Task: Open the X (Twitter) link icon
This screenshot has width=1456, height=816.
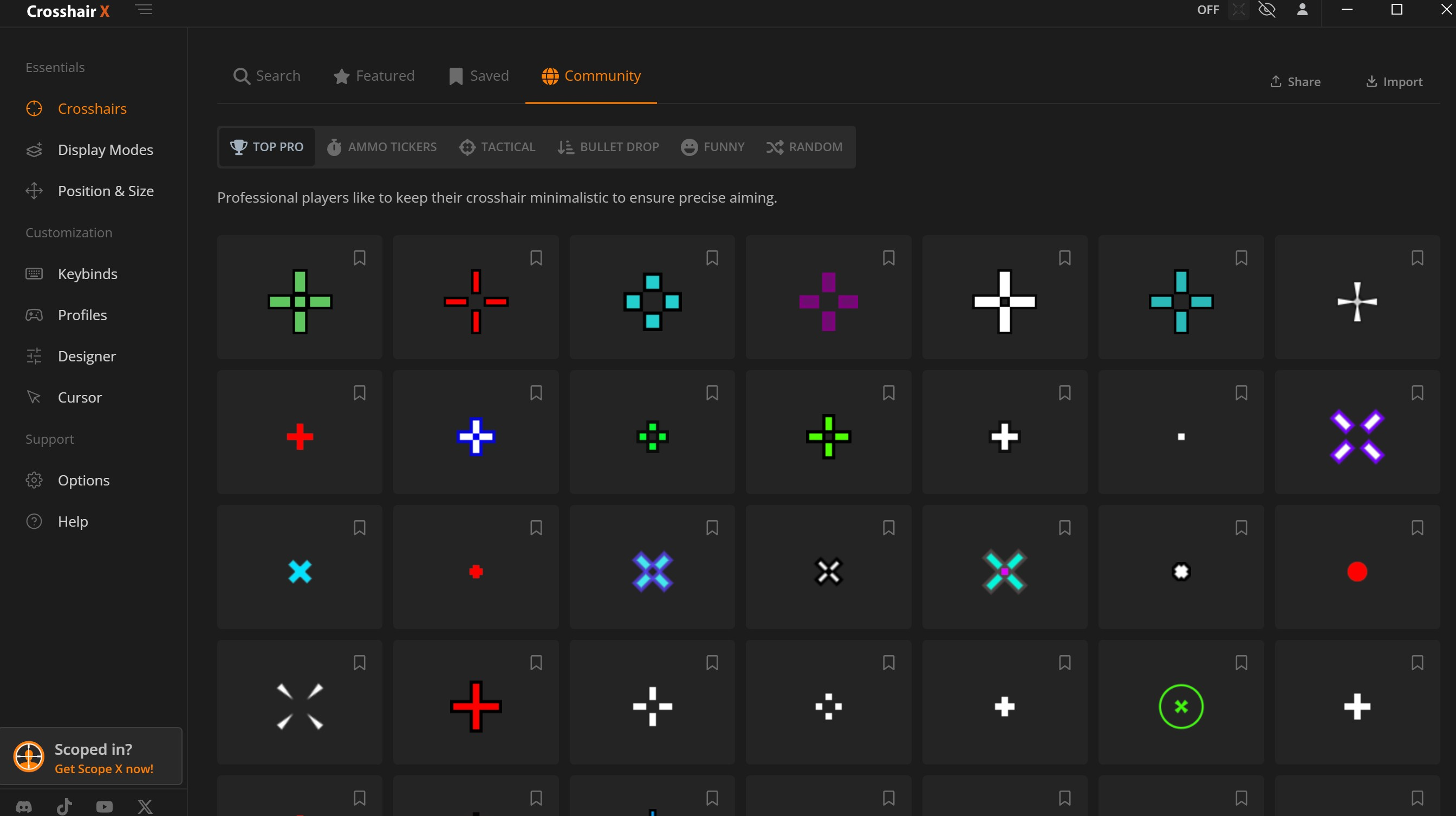Action: (x=145, y=806)
